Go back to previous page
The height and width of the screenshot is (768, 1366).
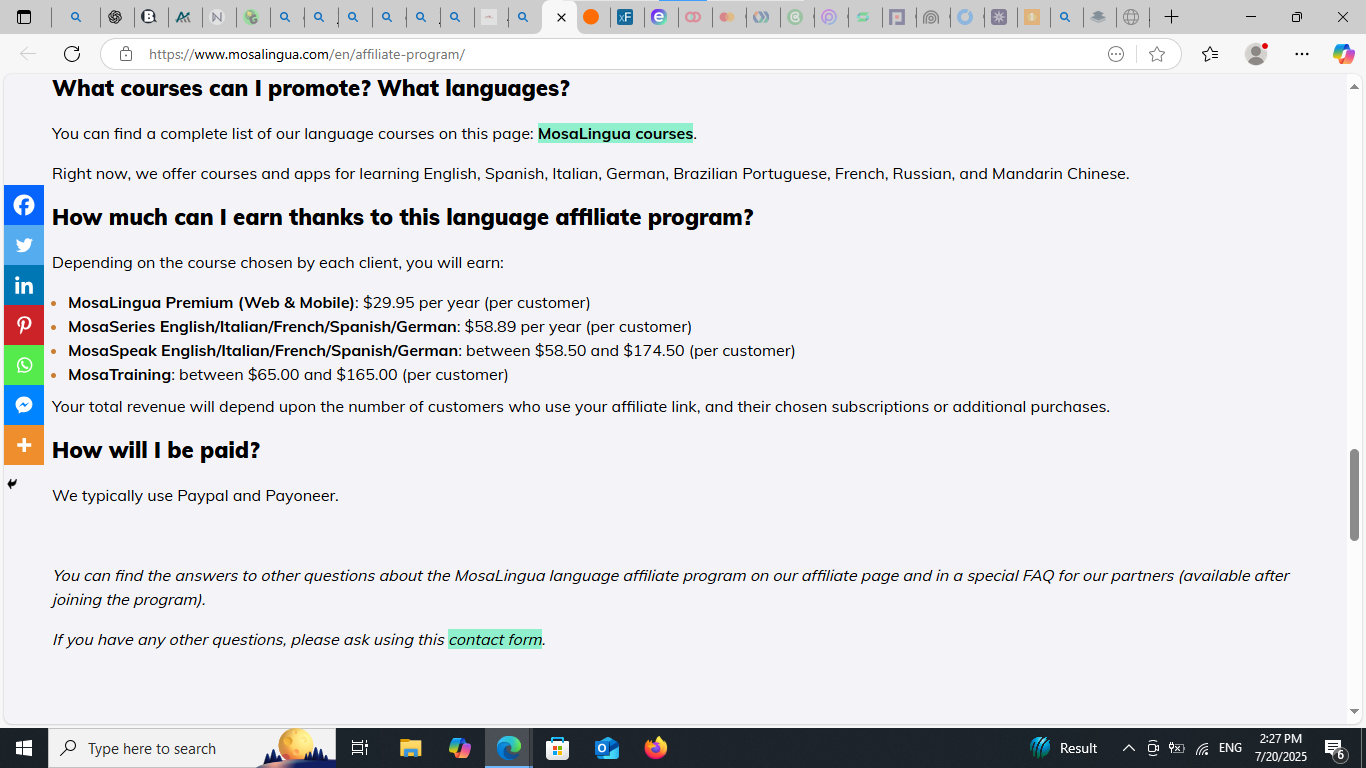pyautogui.click(x=28, y=54)
